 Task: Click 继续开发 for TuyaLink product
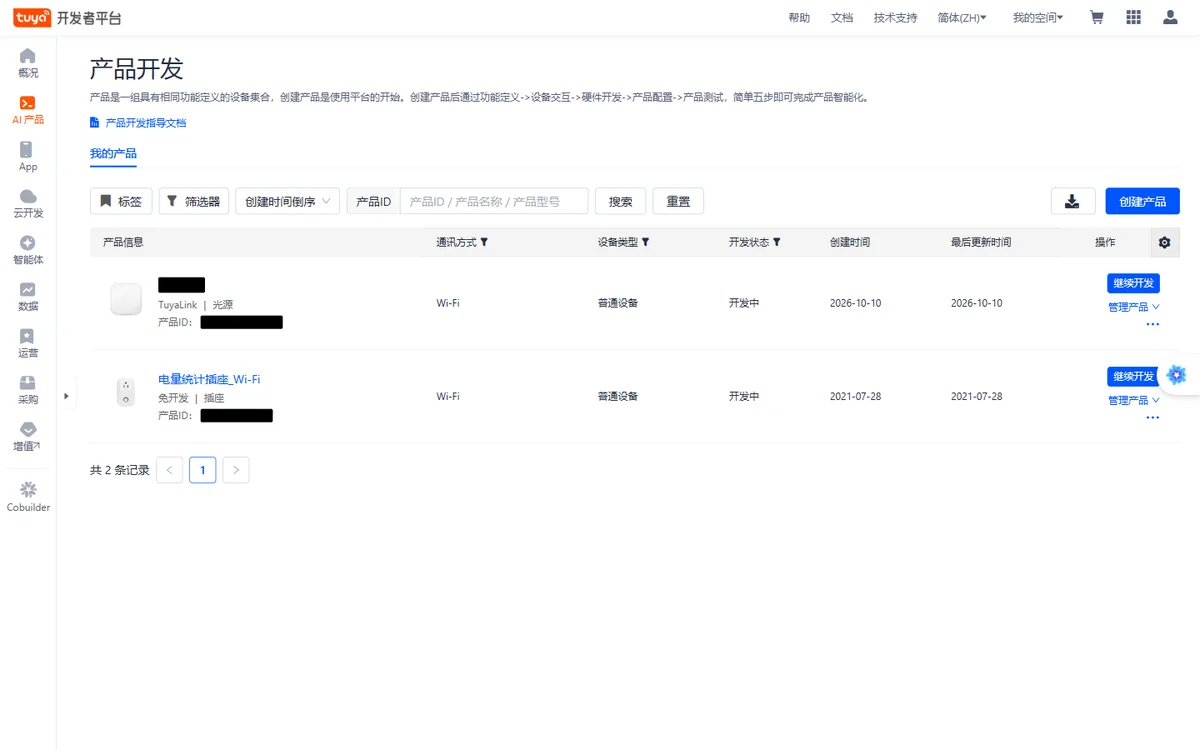pyautogui.click(x=1133, y=283)
